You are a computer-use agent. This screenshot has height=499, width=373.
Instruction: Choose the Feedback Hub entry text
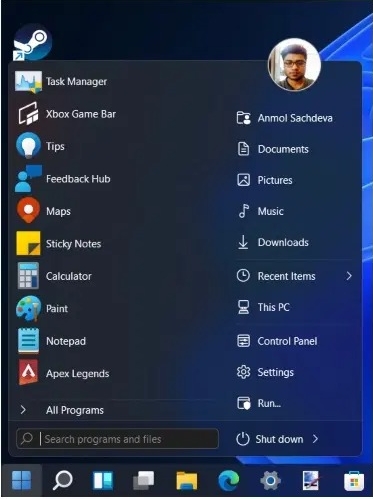(78, 179)
